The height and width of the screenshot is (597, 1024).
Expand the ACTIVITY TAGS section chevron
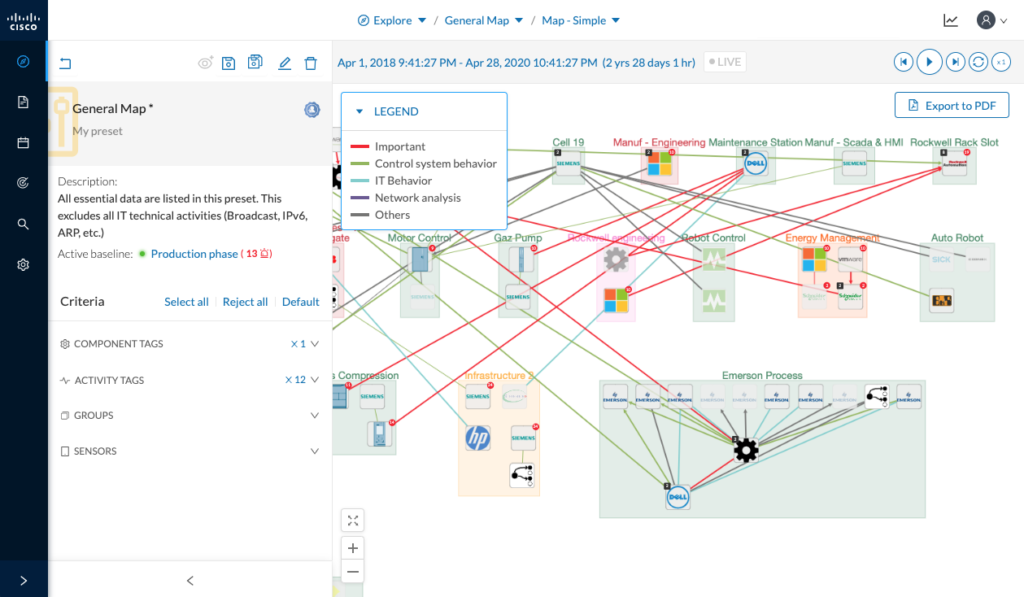[x=315, y=379]
